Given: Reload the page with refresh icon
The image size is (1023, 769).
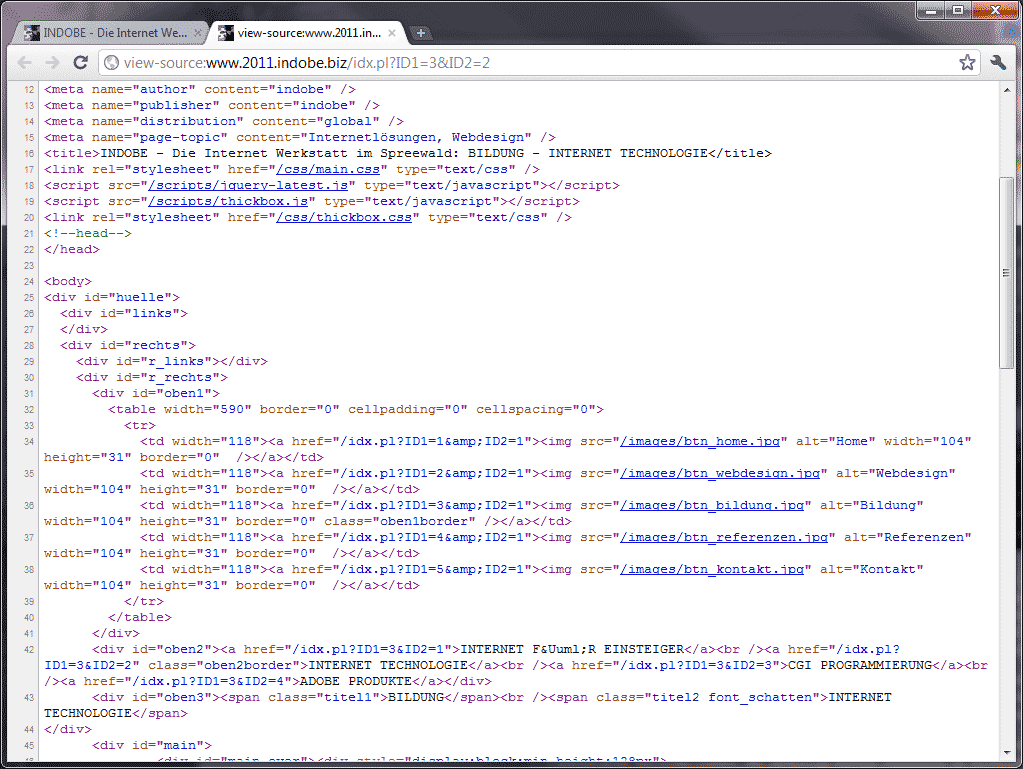Looking at the screenshot, I should click(81, 63).
